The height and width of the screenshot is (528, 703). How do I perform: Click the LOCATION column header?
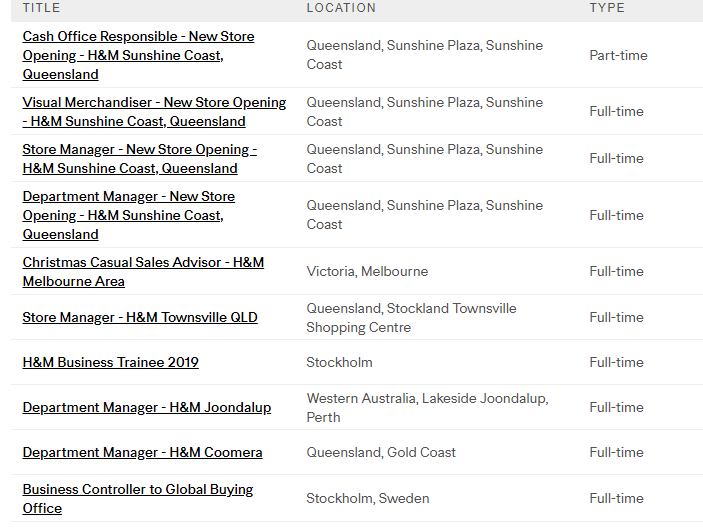pos(341,8)
